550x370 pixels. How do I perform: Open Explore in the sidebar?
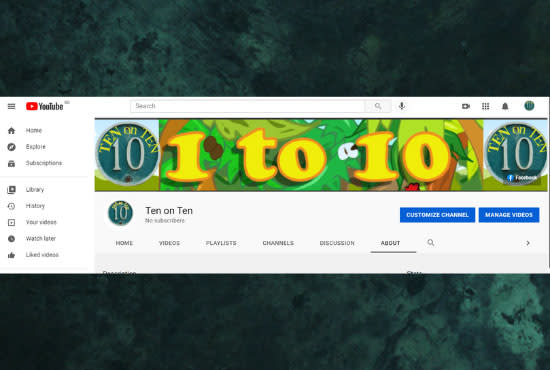point(36,147)
